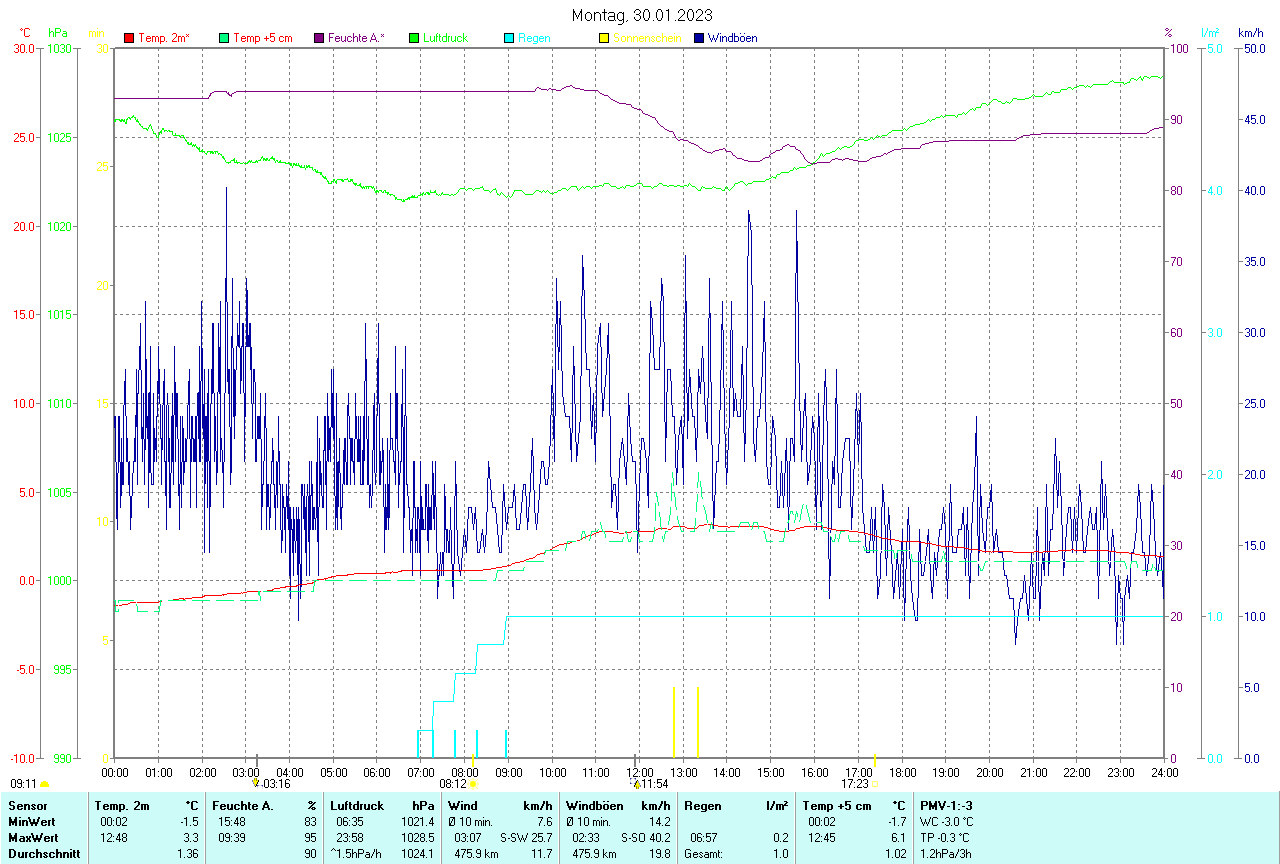Click the 5.0 l/m² axis value
The height and width of the screenshot is (864, 1280).
pyautogui.click(x=1214, y=48)
